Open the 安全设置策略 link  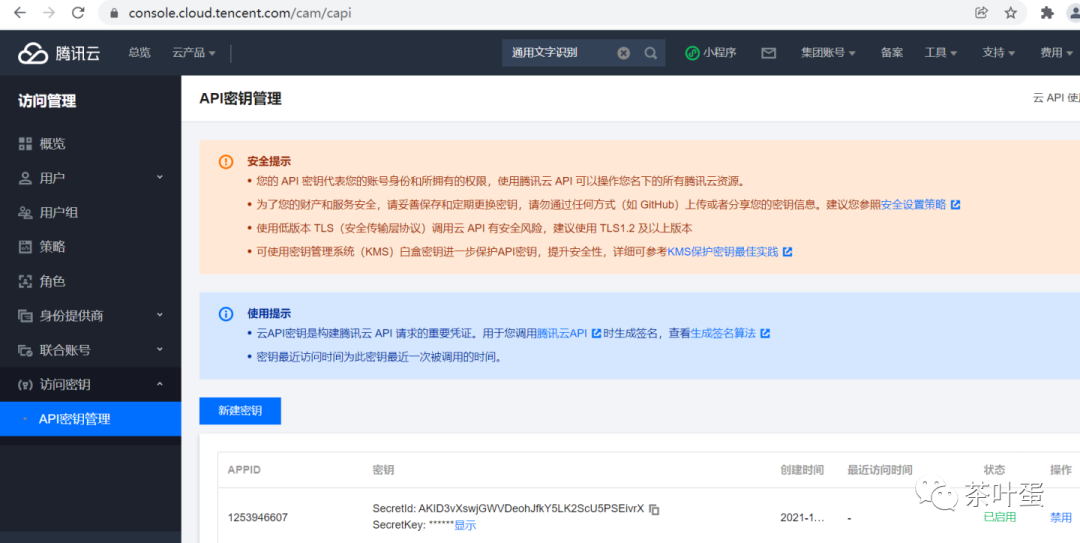pyautogui.click(x=913, y=205)
